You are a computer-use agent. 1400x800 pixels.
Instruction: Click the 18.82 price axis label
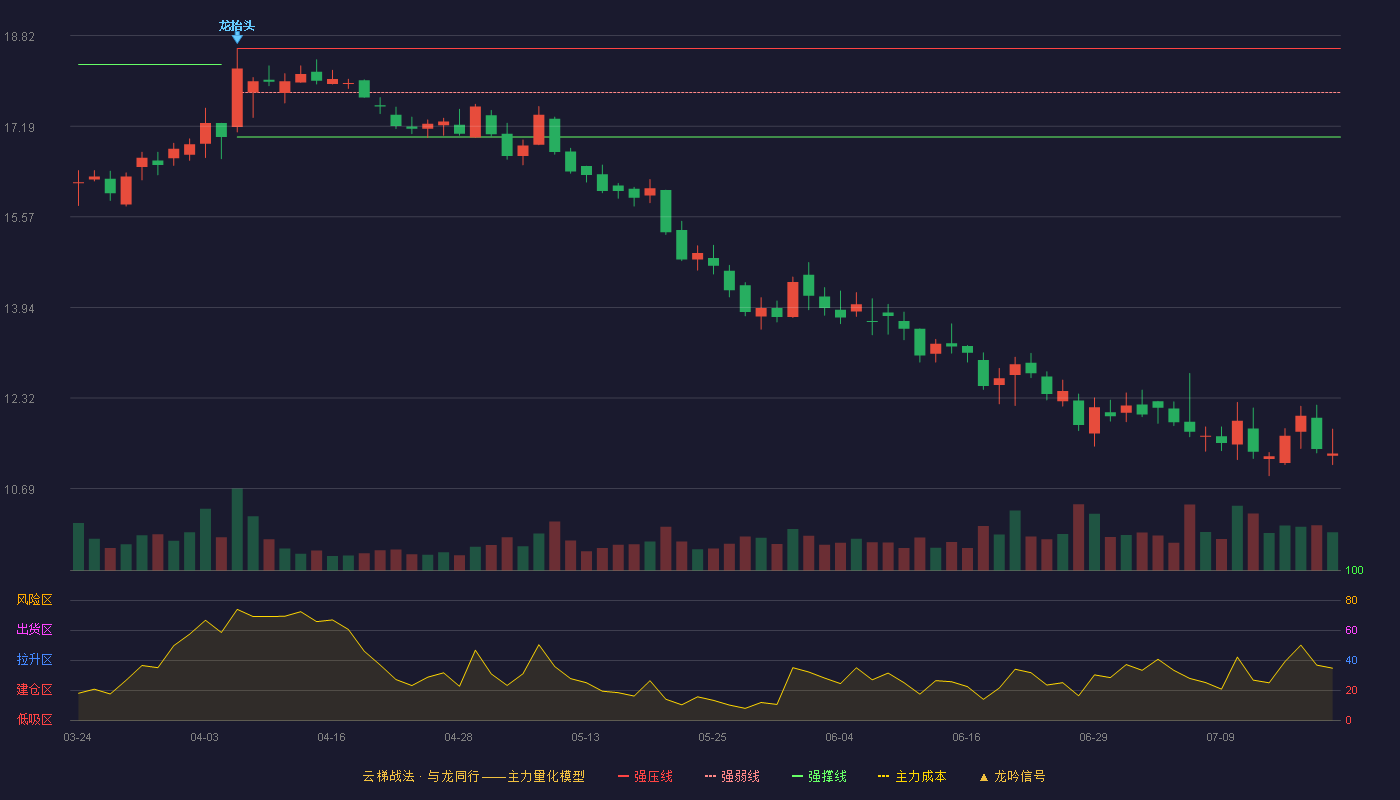[x=19, y=36]
